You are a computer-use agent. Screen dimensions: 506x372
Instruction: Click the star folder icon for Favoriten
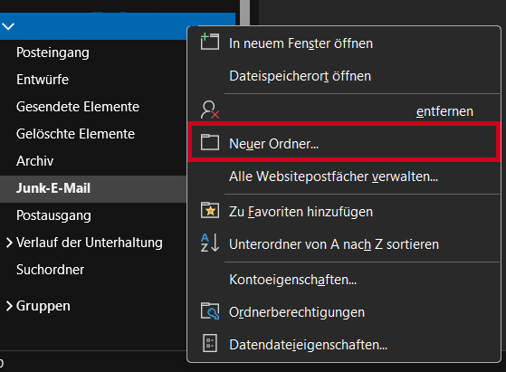tap(210, 210)
